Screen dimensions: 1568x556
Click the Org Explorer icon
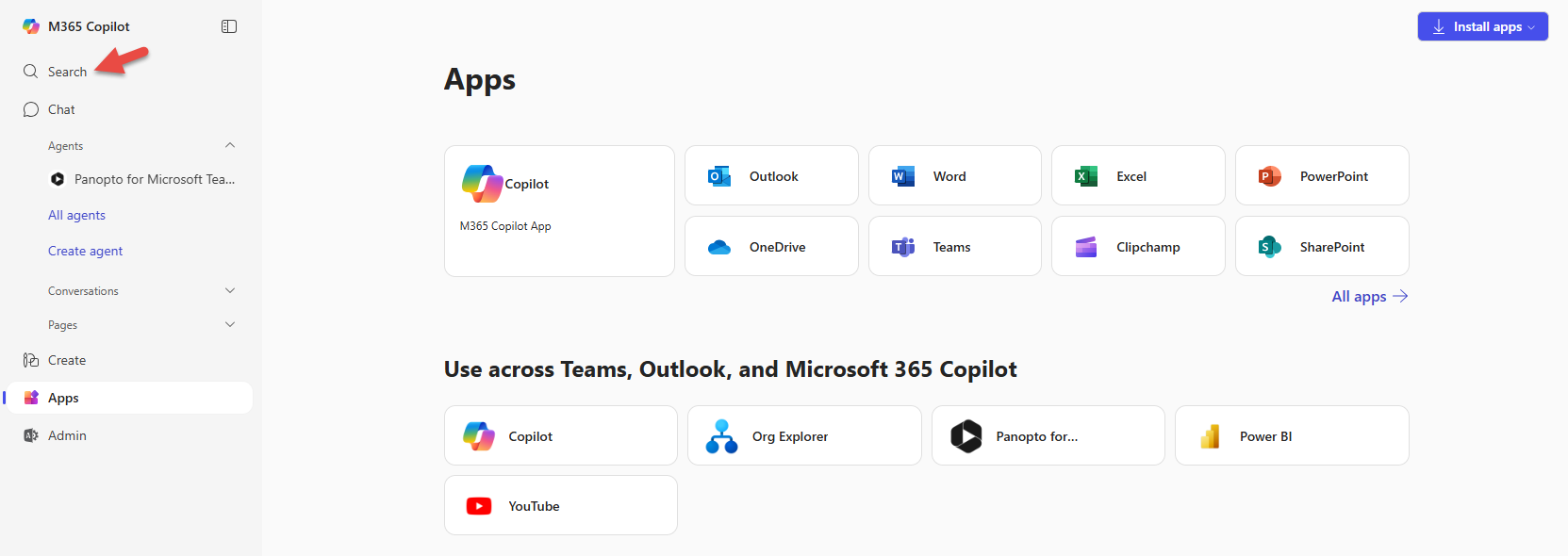[x=722, y=436]
